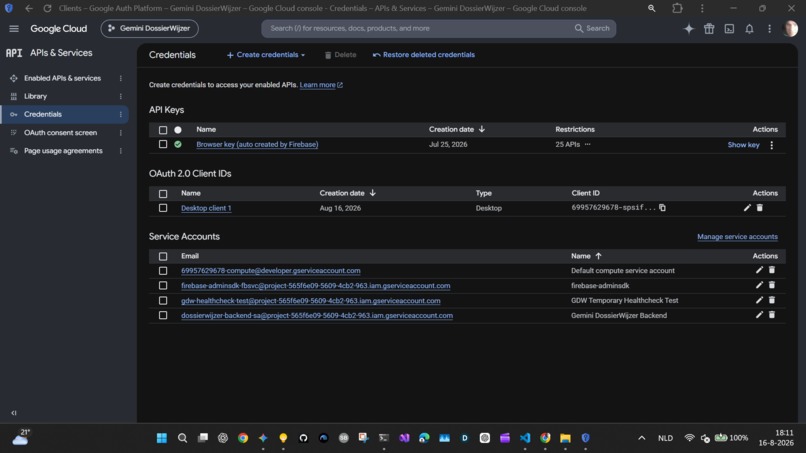Click Manage service accounts link

[737, 237]
